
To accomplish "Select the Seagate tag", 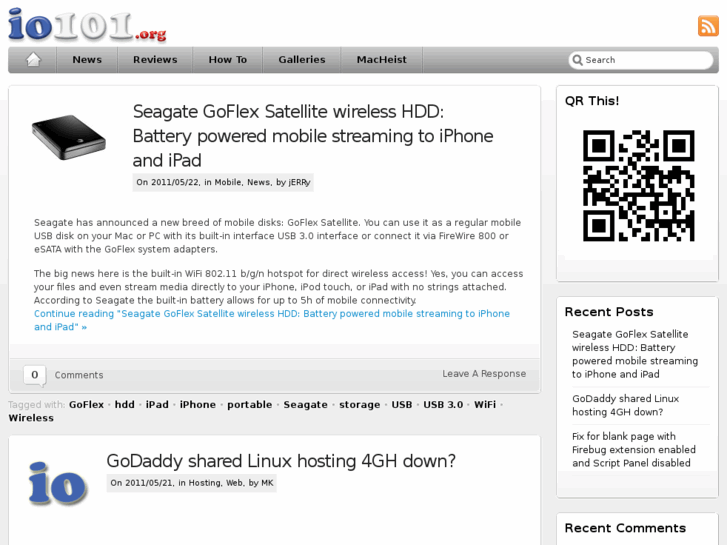I will 306,404.
